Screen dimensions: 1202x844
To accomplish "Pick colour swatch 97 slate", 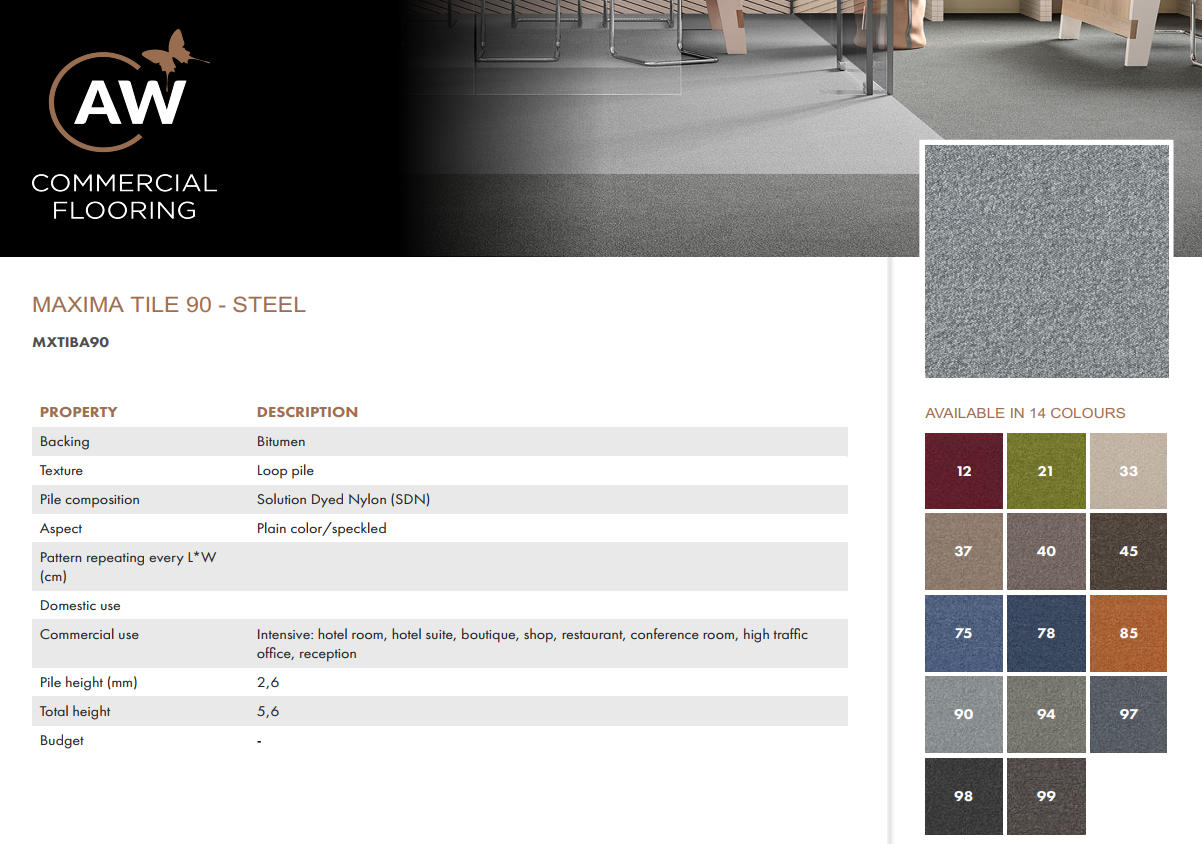I will 1128,714.
